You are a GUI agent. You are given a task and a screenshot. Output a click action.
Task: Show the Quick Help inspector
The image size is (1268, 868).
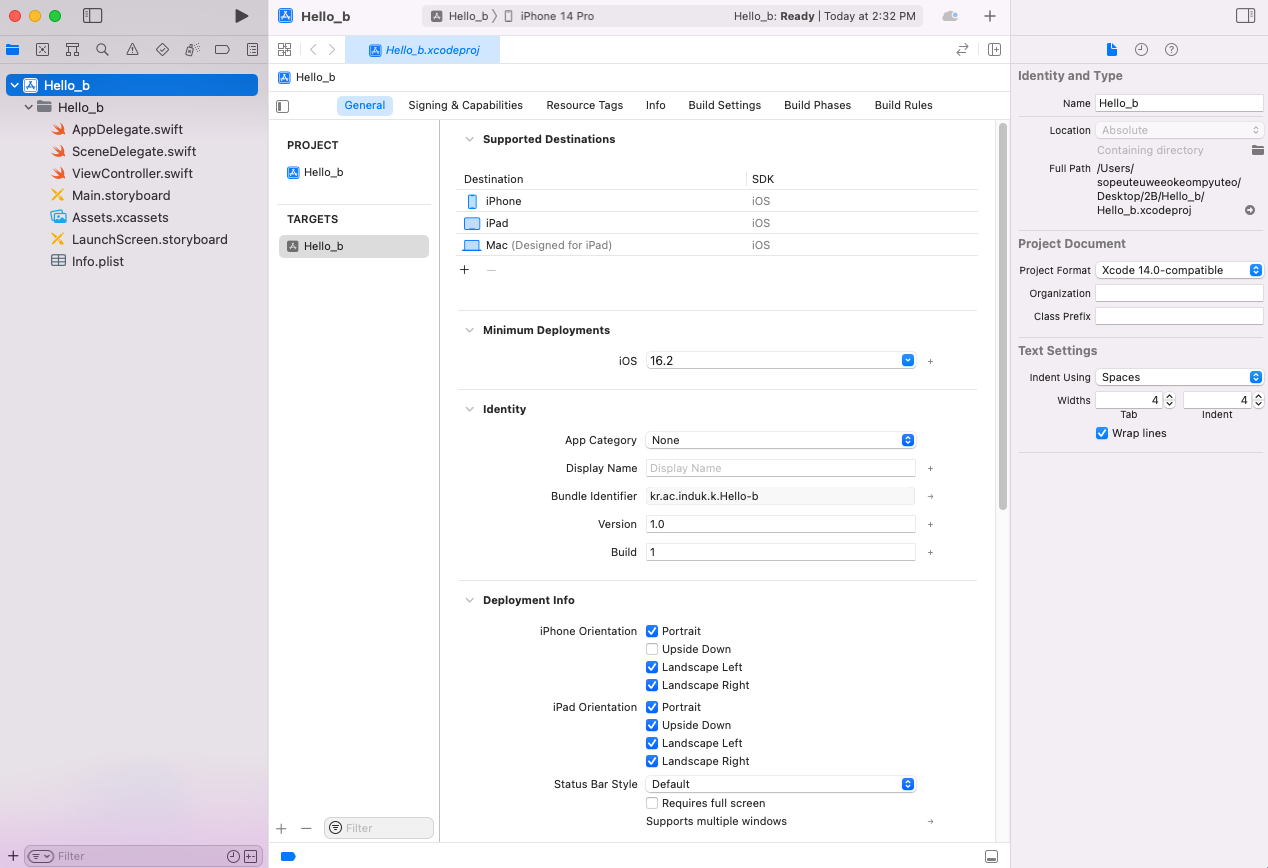pyautogui.click(x=1171, y=50)
